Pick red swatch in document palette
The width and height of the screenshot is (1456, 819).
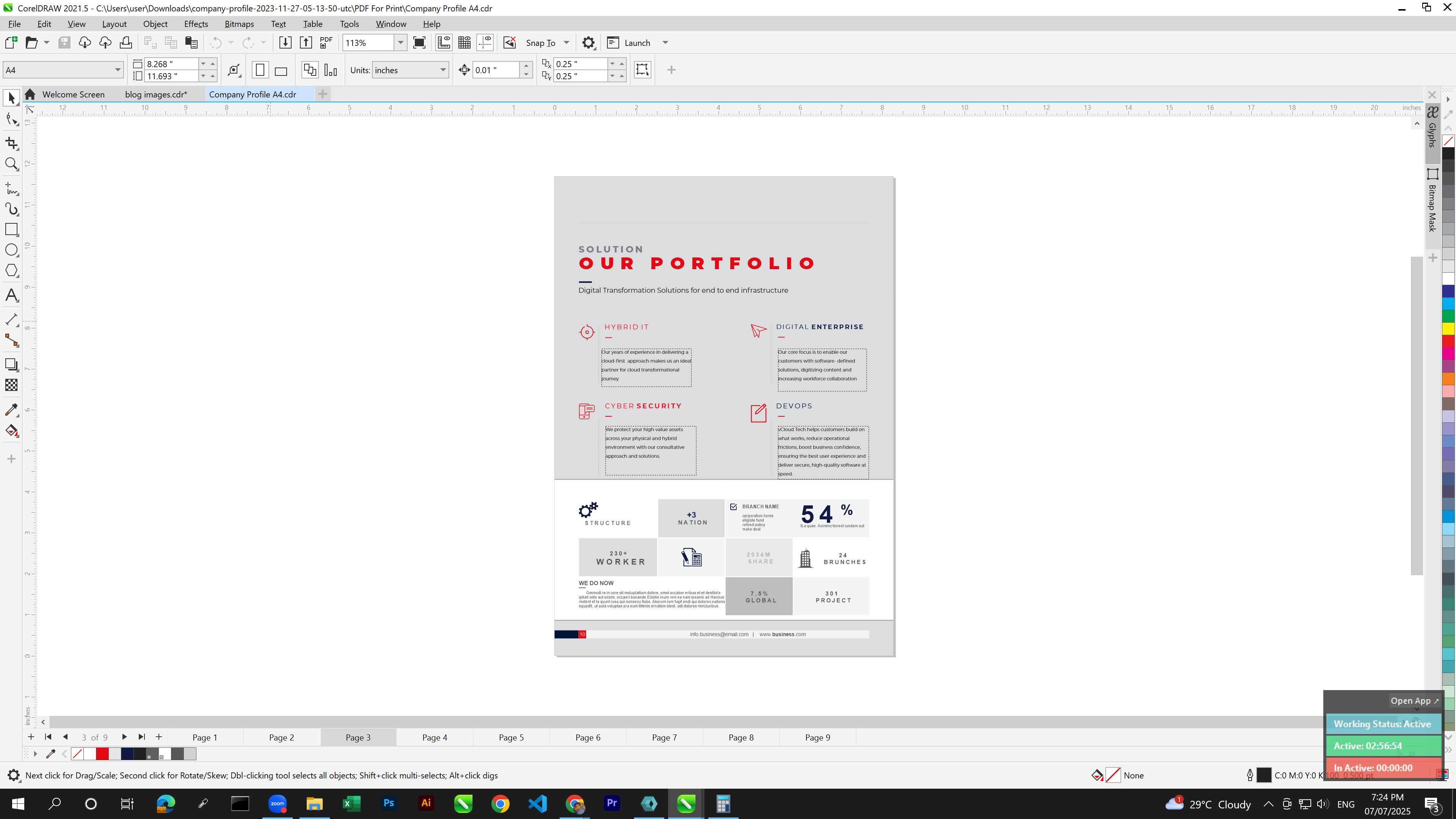click(102, 754)
